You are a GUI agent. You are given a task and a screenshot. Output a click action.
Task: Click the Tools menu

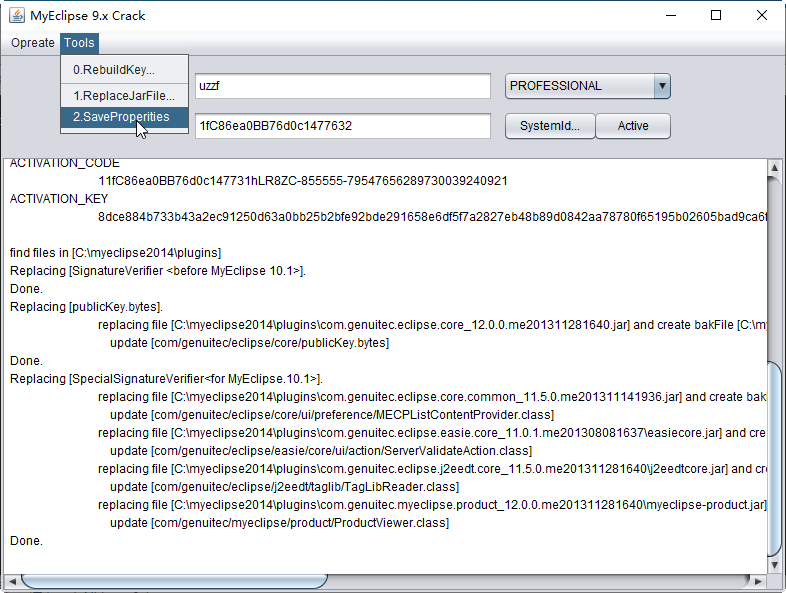coord(79,43)
